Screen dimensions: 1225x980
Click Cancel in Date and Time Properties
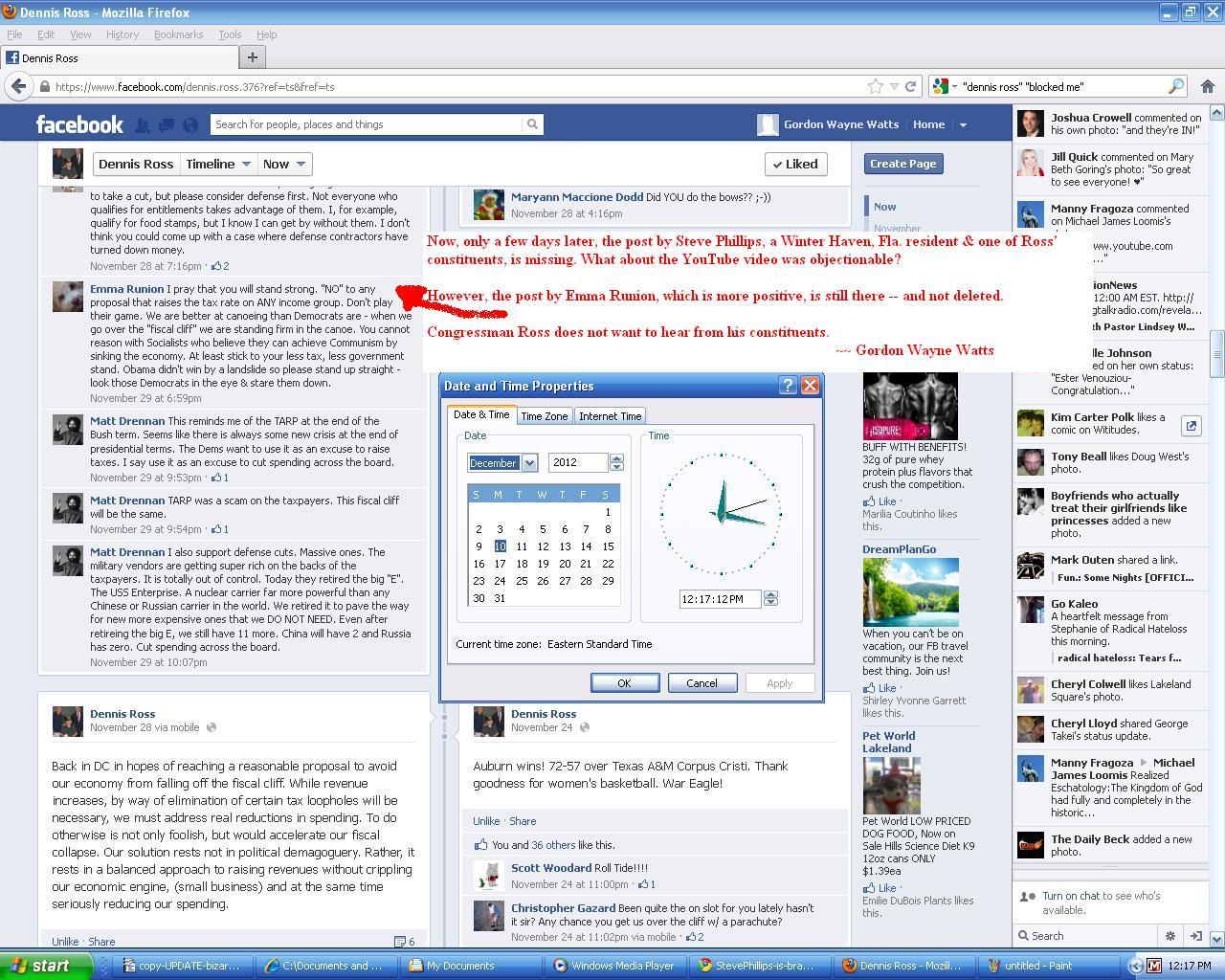[x=702, y=682]
